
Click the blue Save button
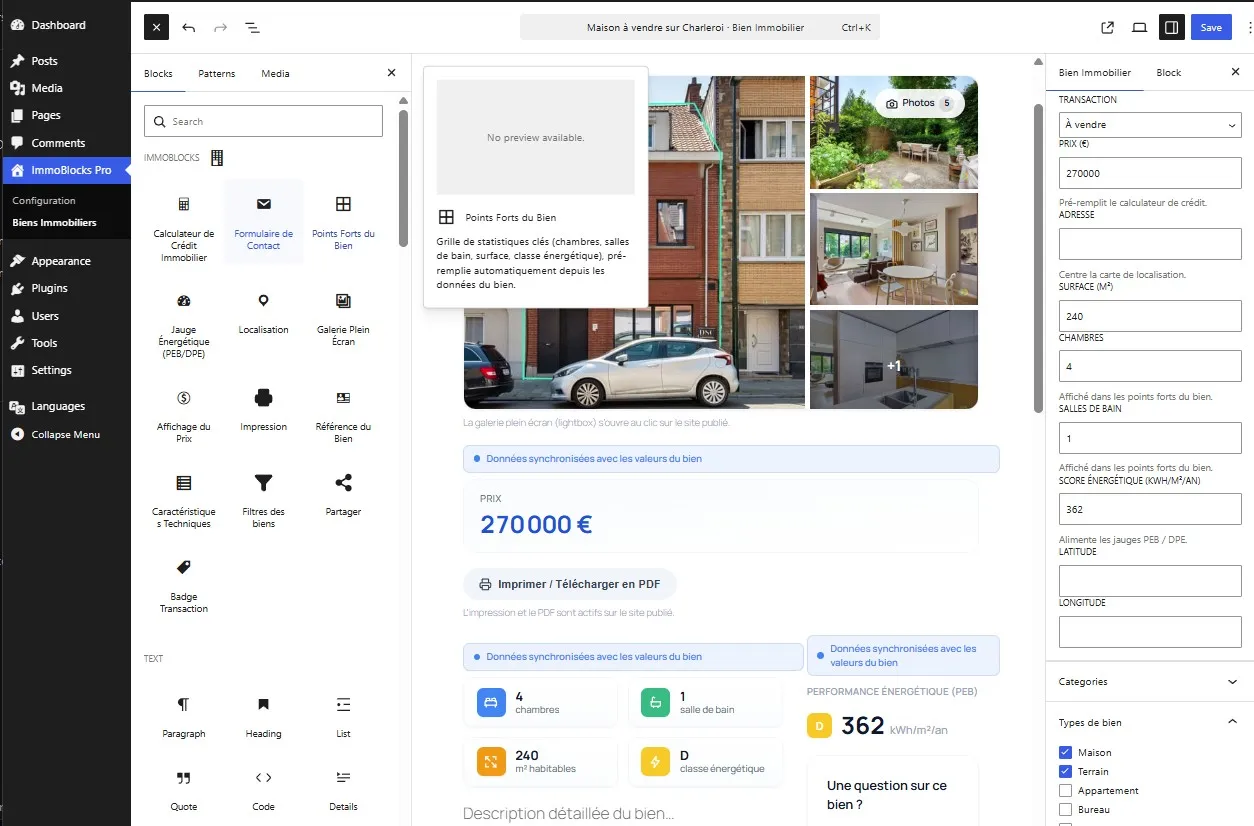tap(1211, 27)
